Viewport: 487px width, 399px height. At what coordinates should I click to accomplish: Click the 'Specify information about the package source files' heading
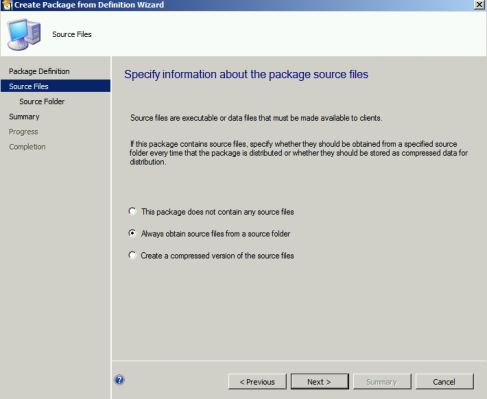click(246, 74)
